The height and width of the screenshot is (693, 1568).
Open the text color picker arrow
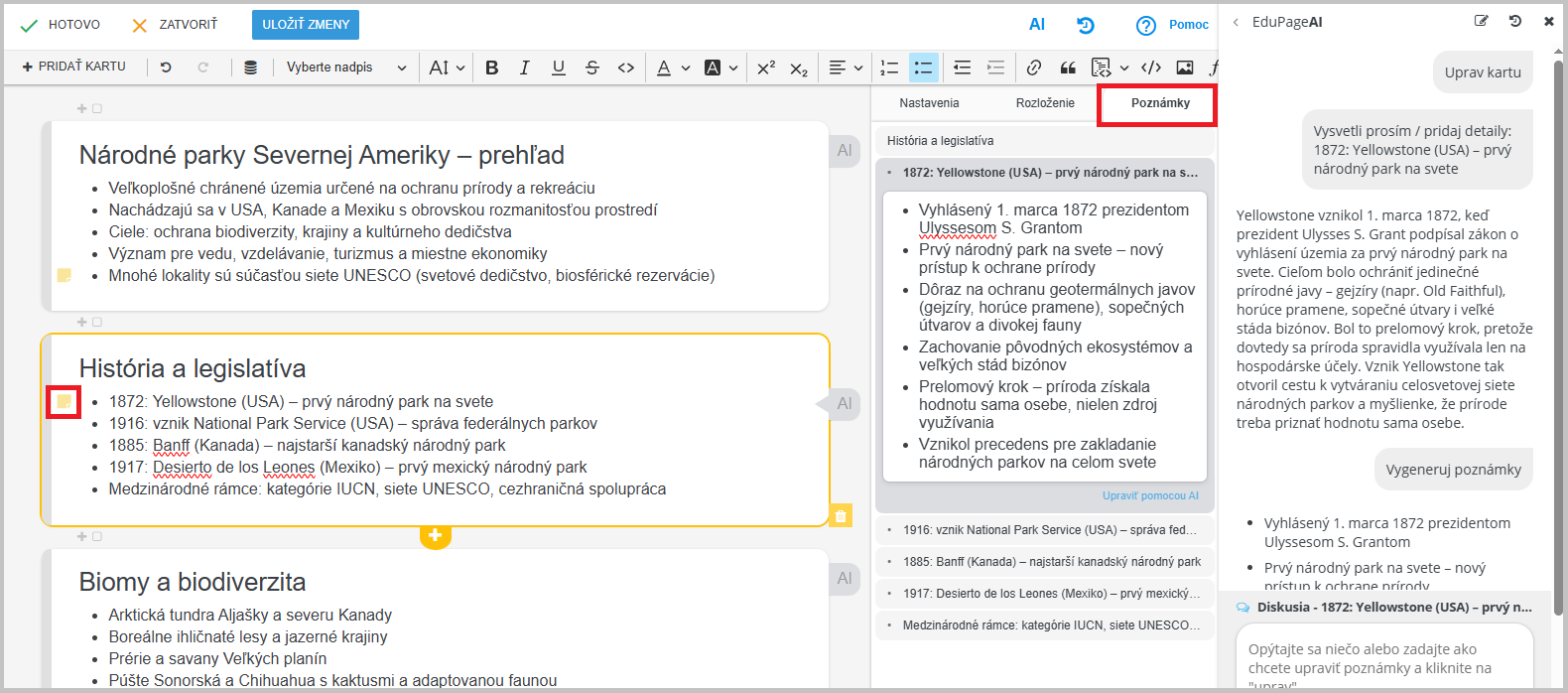coord(685,68)
